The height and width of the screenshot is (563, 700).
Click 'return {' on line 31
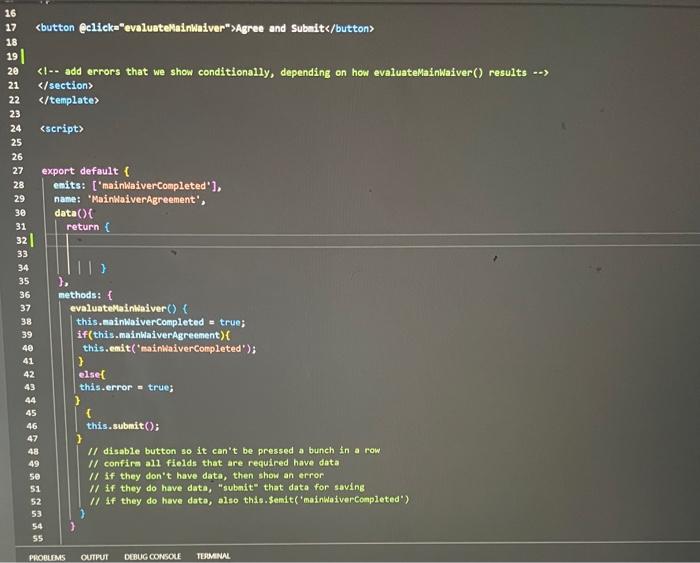[88, 227]
